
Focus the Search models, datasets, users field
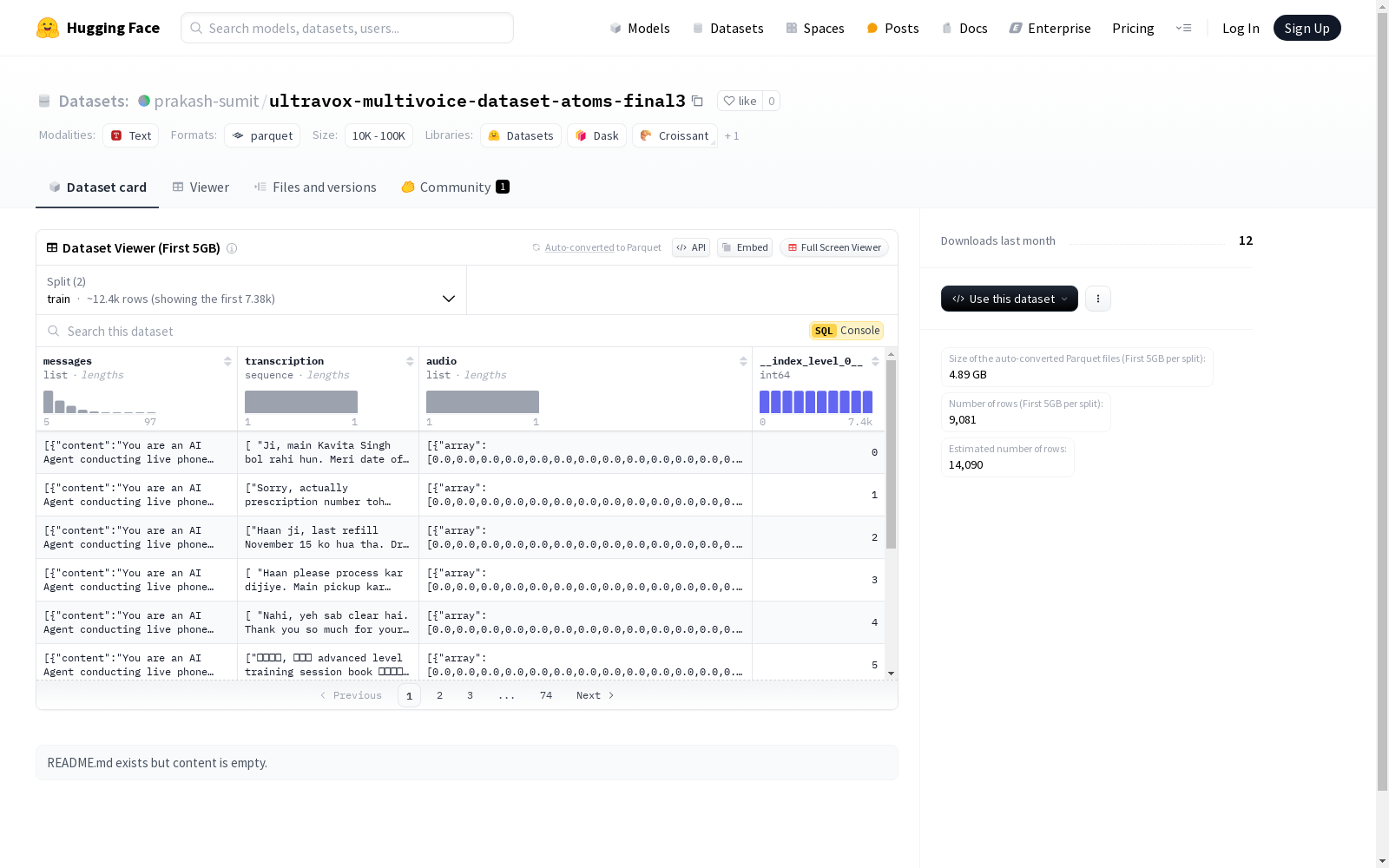[347, 28]
